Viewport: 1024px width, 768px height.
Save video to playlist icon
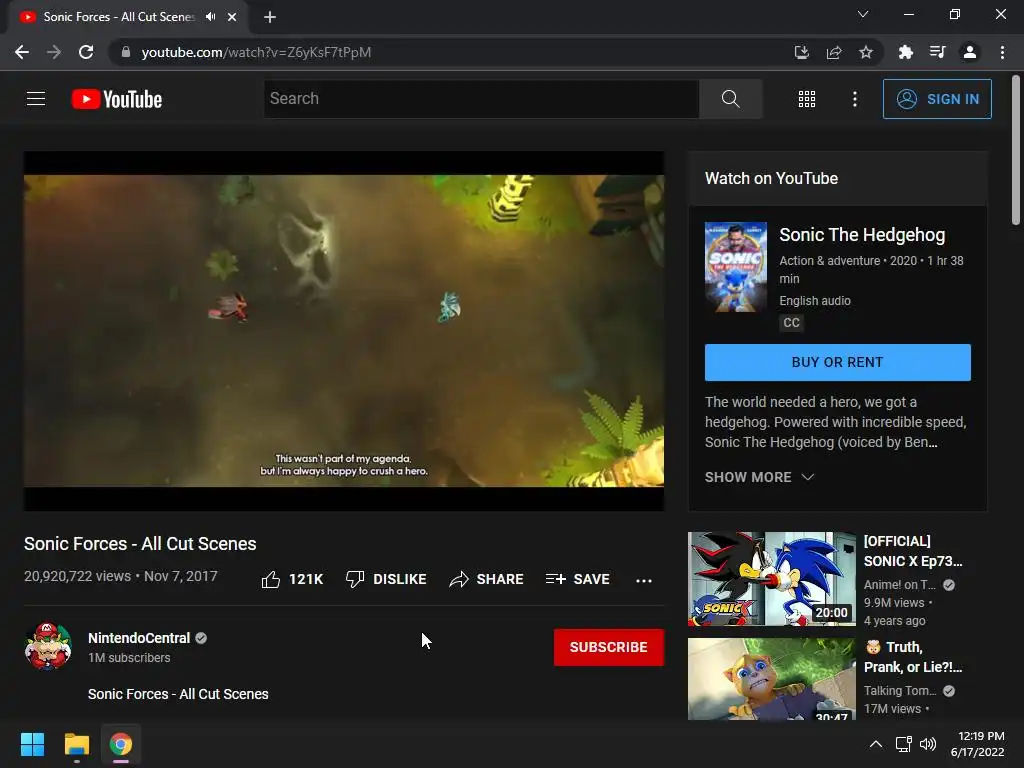click(x=555, y=579)
